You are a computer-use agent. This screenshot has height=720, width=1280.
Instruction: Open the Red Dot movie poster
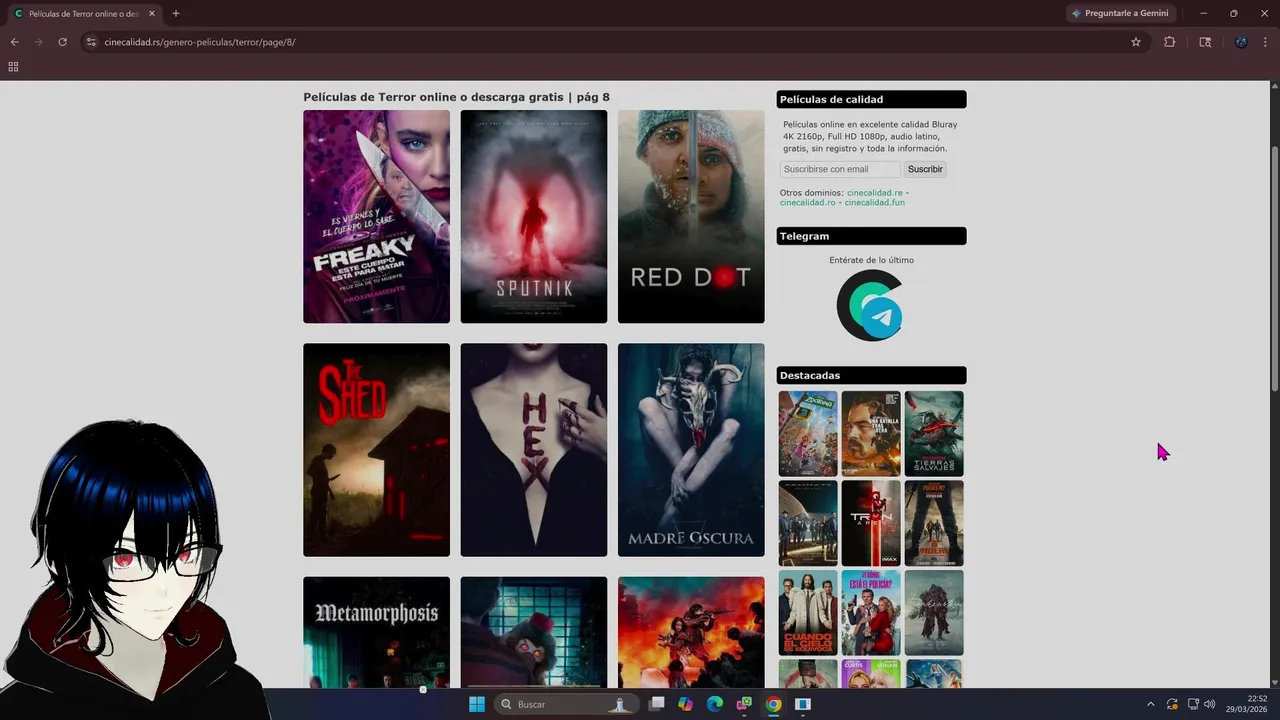[691, 216]
